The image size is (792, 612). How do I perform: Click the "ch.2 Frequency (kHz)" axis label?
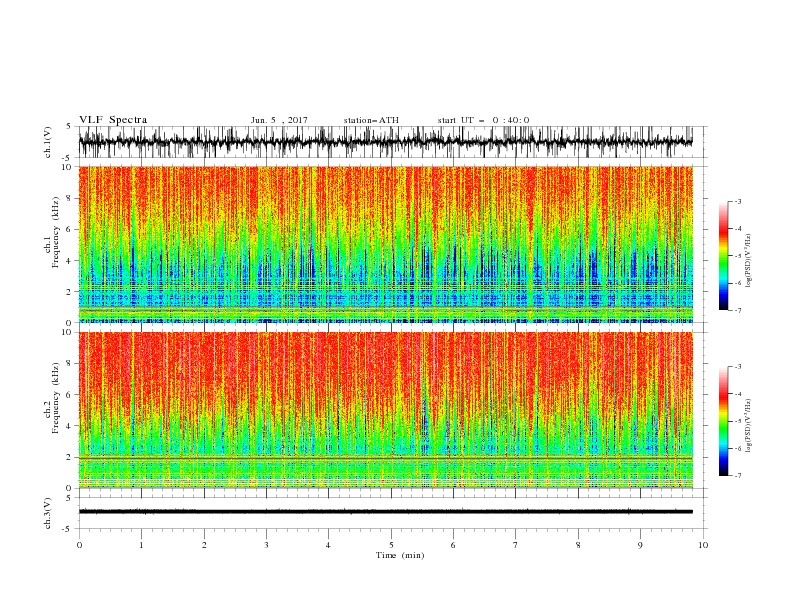tap(52, 397)
